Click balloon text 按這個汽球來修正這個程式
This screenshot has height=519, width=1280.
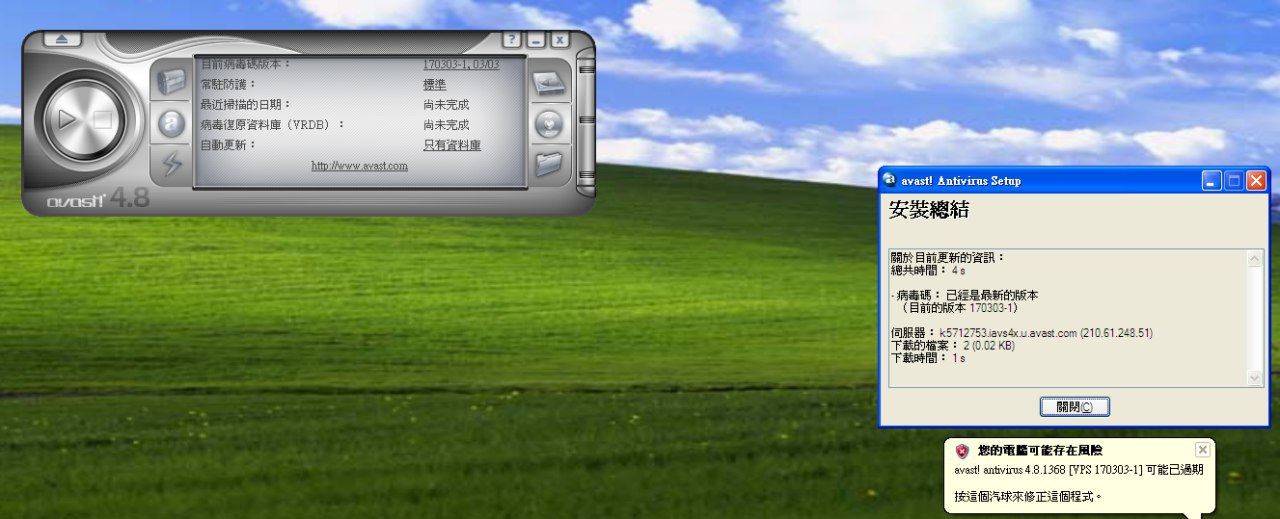point(1028,495)
